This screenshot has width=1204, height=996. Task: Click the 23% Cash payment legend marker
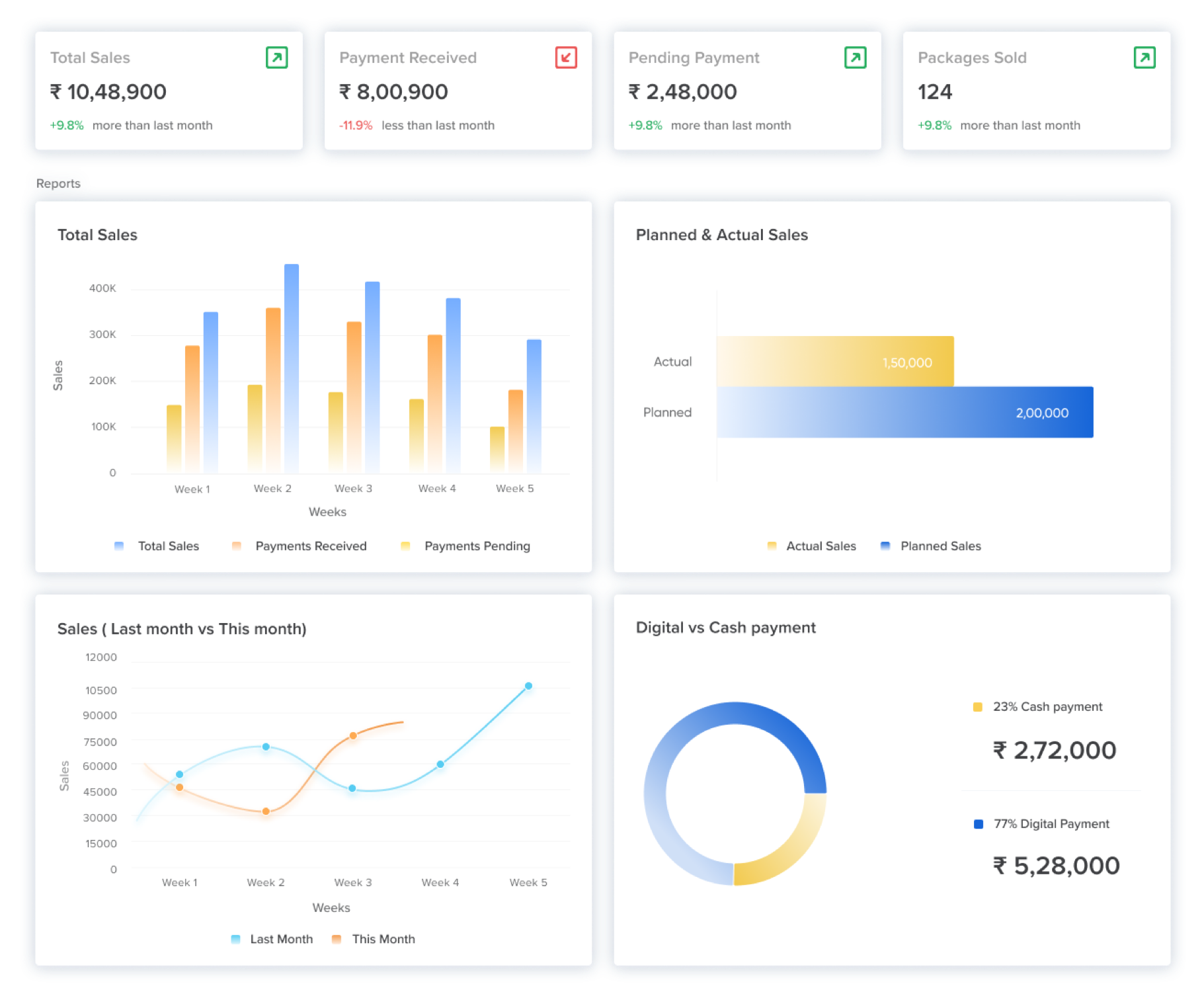click(977, 707)
